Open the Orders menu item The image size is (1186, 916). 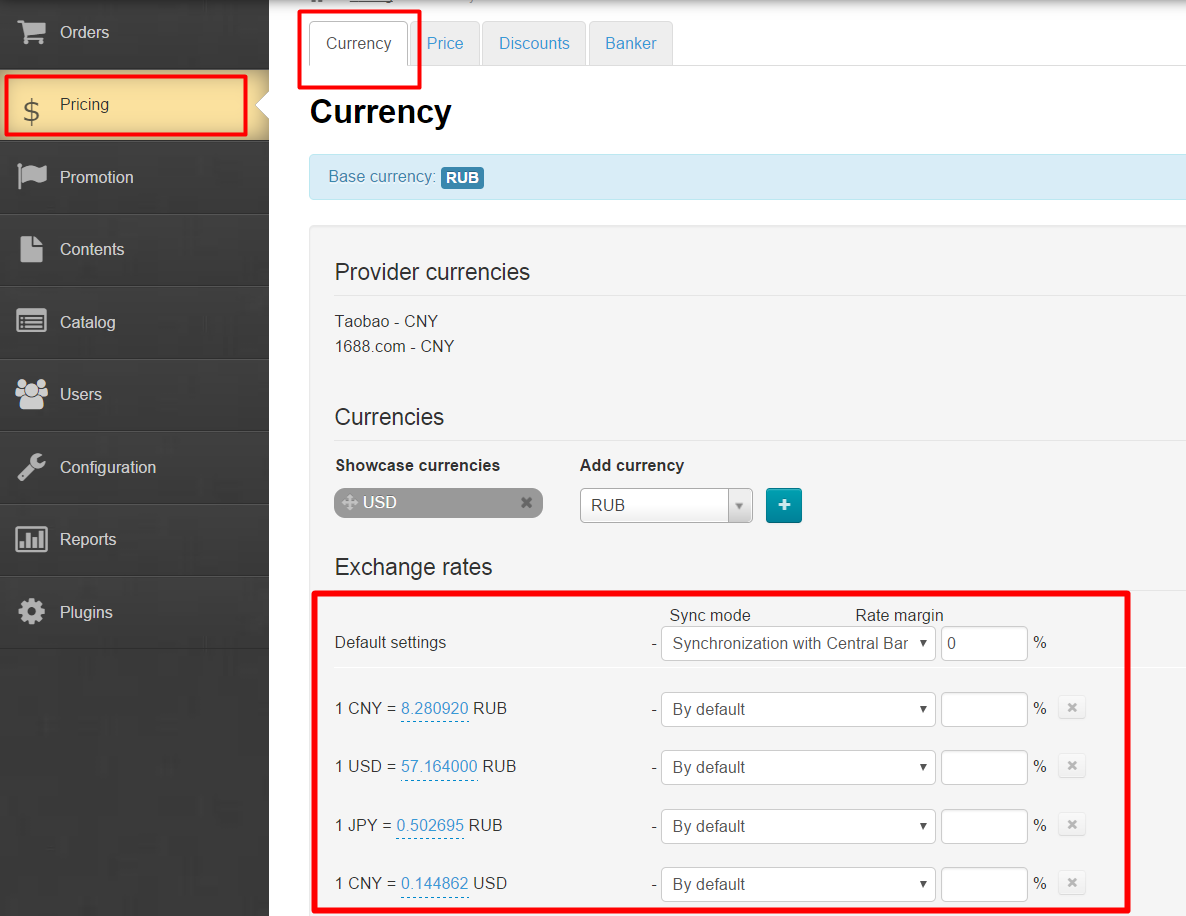pyautogui.click(x=135, y=33)
